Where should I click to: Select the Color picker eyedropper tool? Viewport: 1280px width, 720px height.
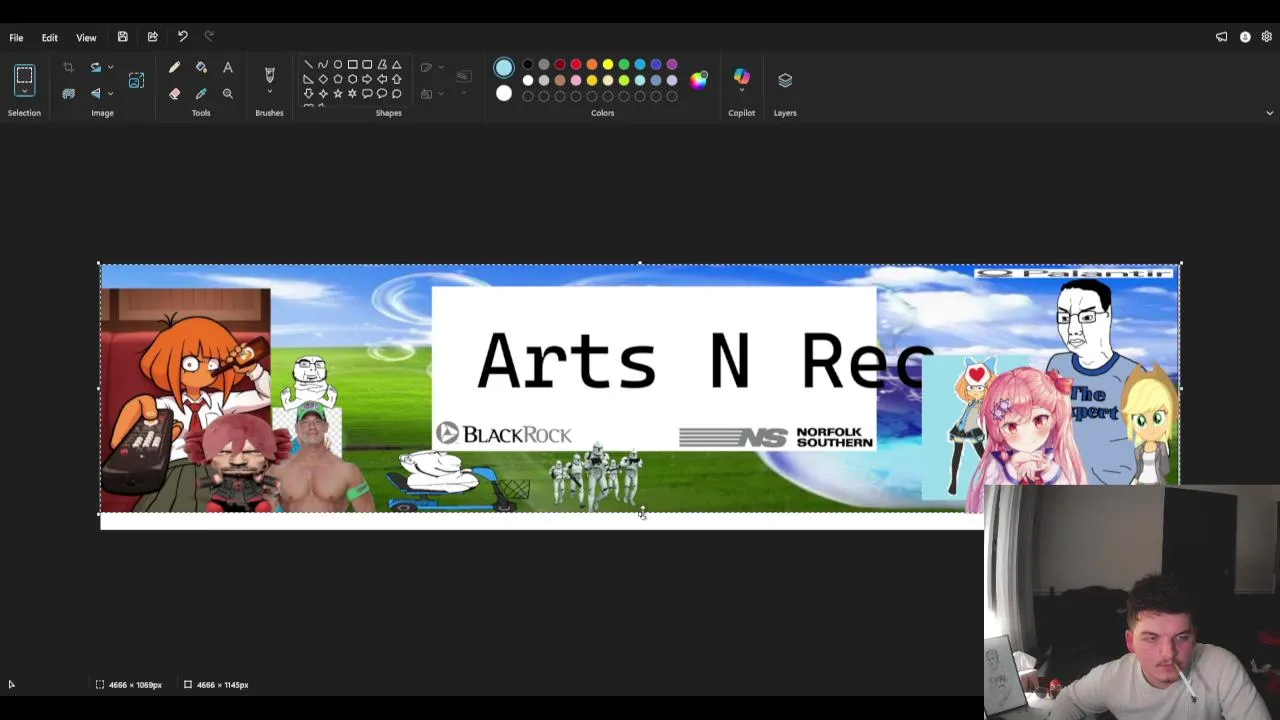(201, 93)
